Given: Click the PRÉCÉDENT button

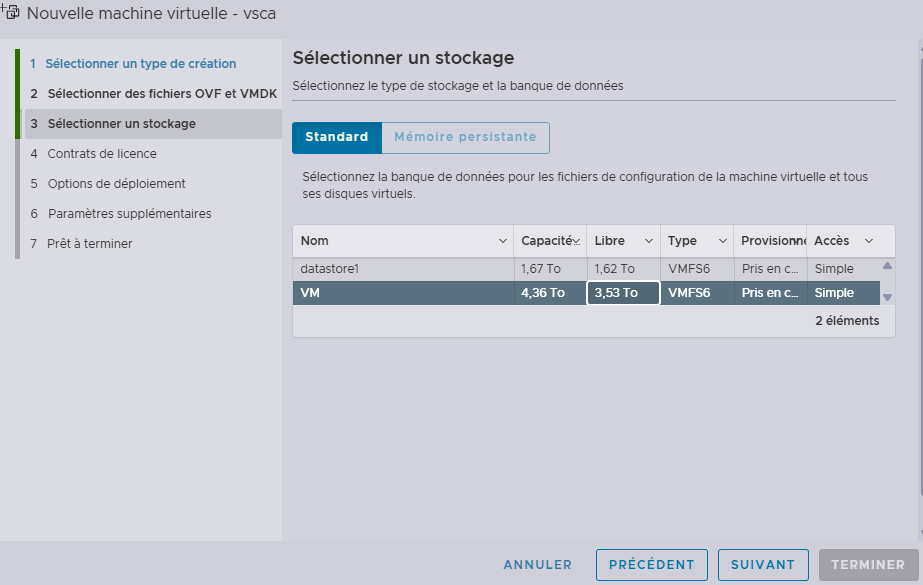Looking at the screenshot, I should pos(652,565).
